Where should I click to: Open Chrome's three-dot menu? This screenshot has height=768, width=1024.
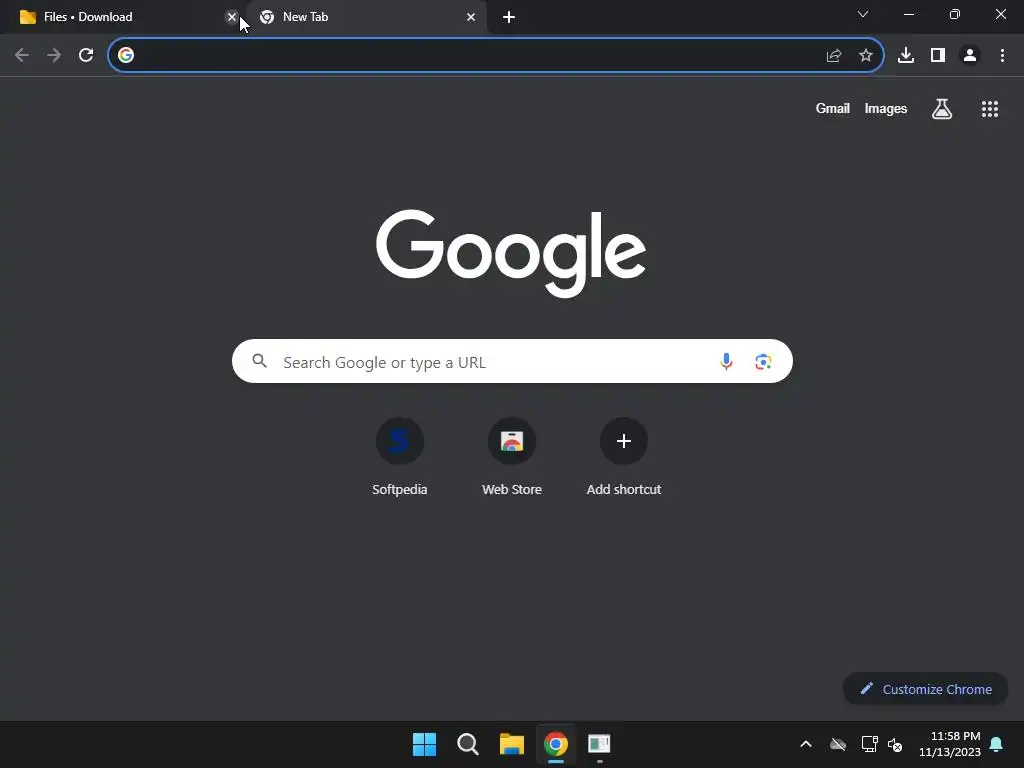(x=1002, y=56)
